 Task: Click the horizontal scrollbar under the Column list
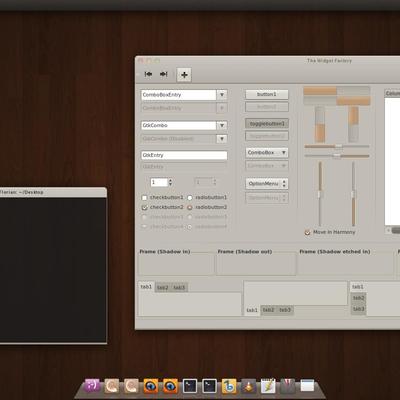(392, 230)
